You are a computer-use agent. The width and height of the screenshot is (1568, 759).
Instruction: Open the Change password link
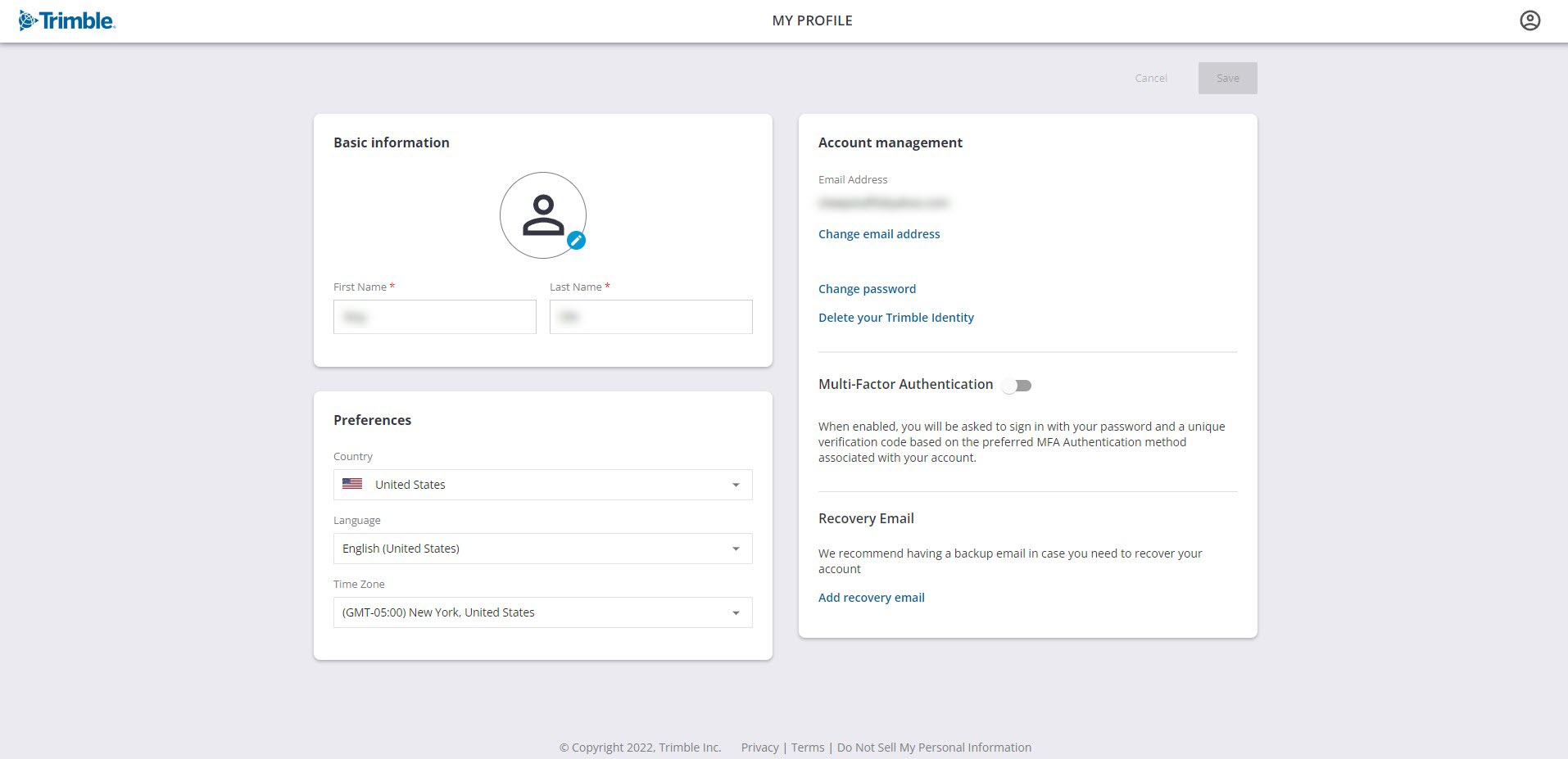[x=867, y=288]
